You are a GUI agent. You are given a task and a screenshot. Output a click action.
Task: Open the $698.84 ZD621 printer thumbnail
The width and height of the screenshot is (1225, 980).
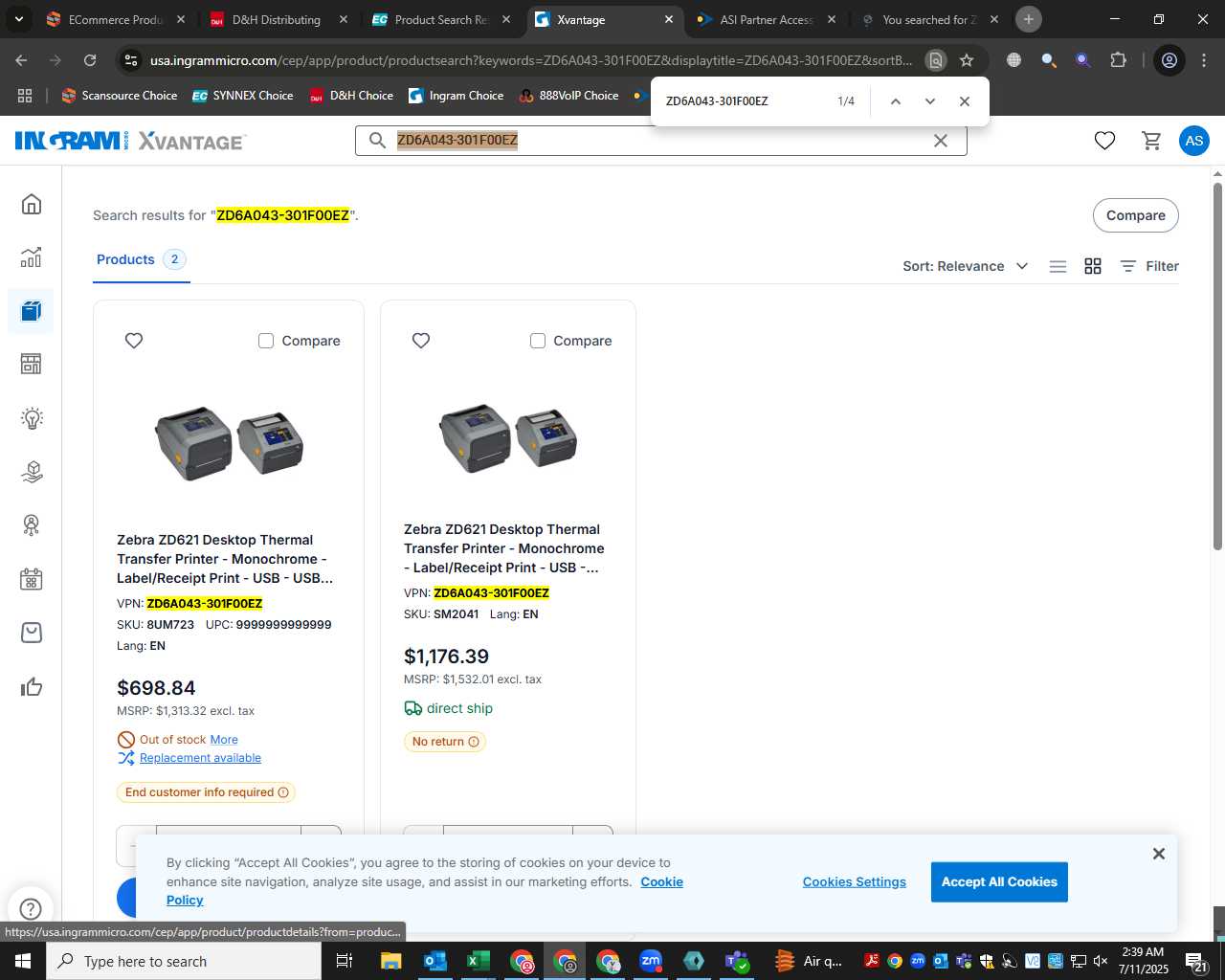229,443
